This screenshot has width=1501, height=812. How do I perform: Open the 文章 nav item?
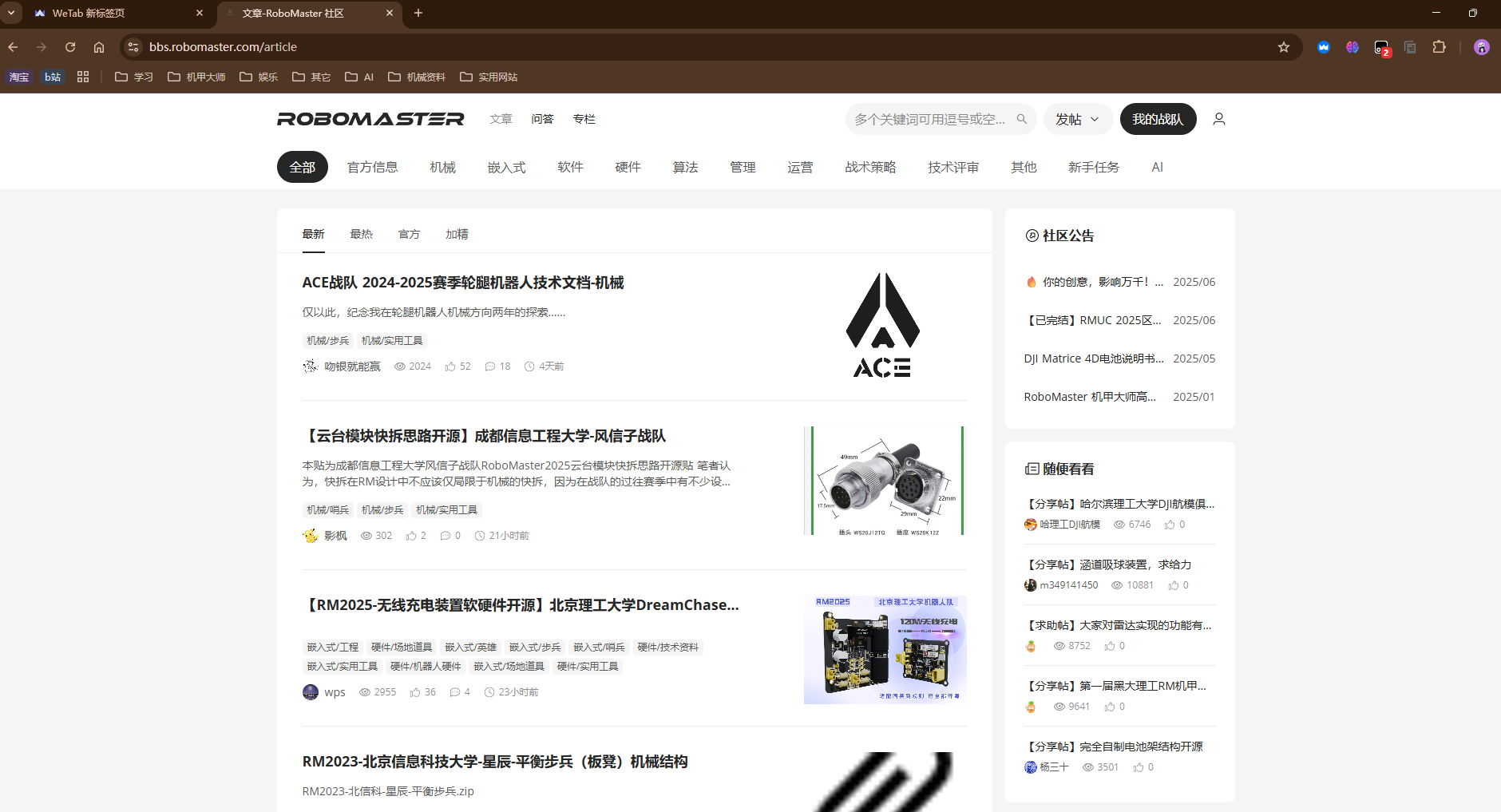coord(501,119)
